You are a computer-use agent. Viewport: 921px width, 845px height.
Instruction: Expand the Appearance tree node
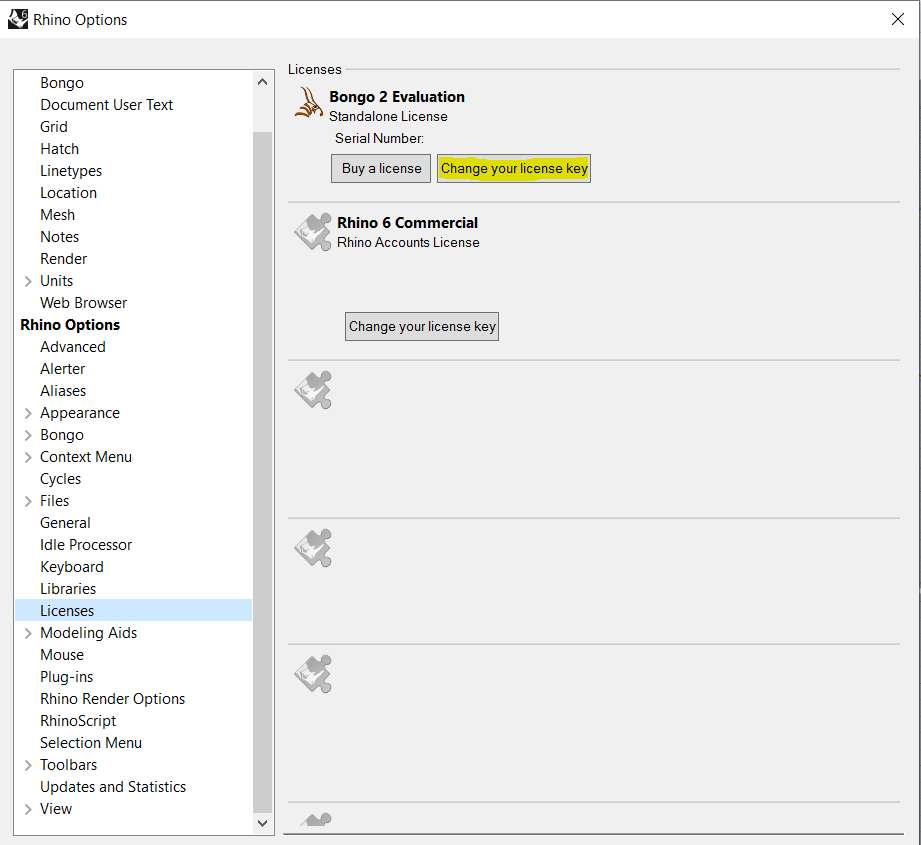tap(28, 413)
